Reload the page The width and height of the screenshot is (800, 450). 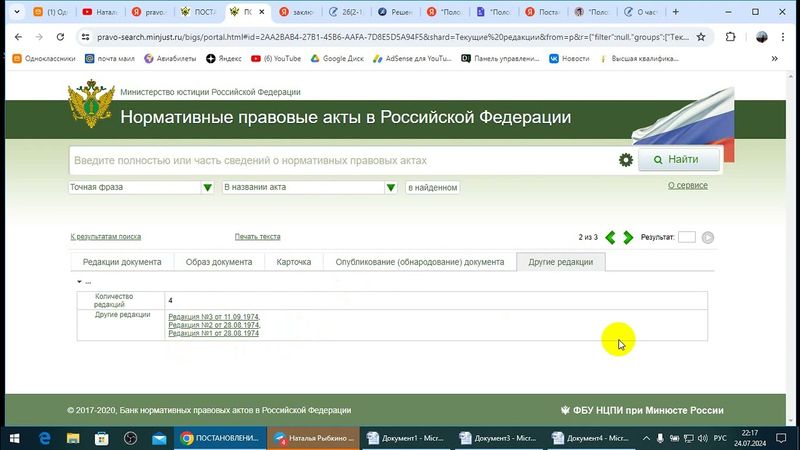60,37
